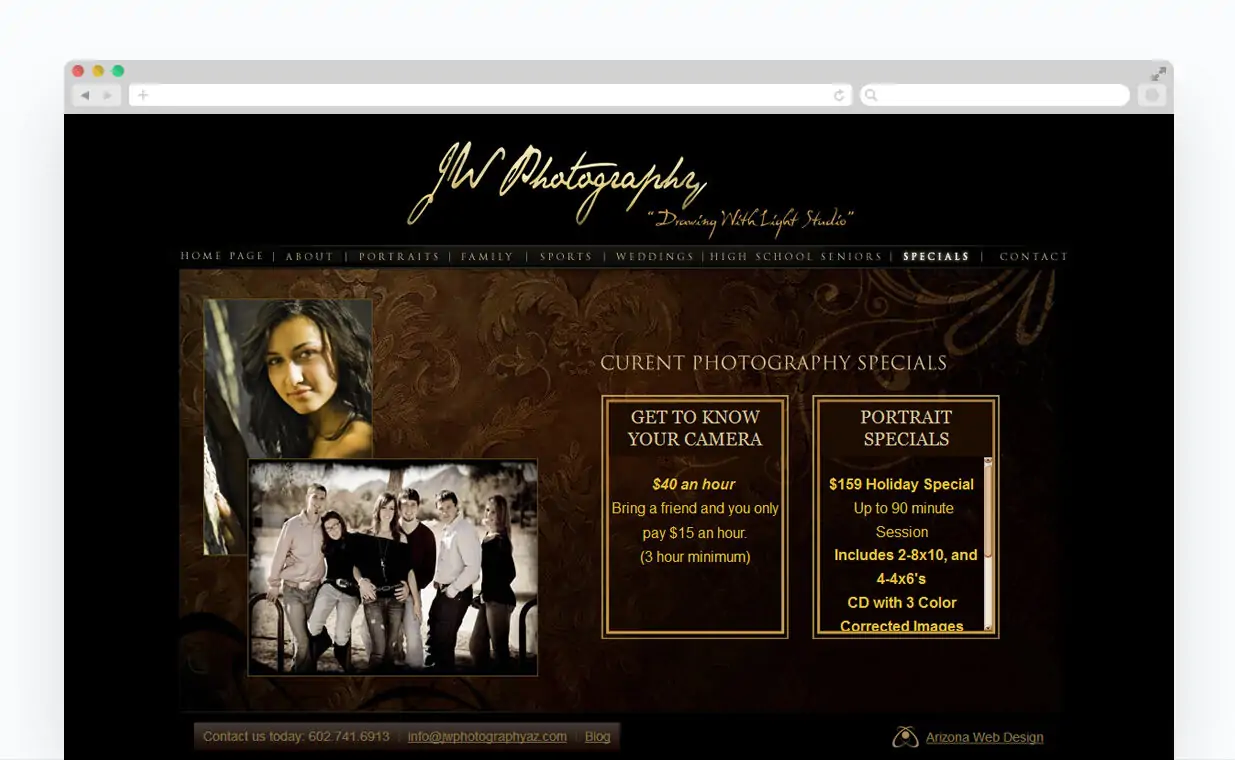Click the fullscreen expand arrows icon

point(1158,73)
